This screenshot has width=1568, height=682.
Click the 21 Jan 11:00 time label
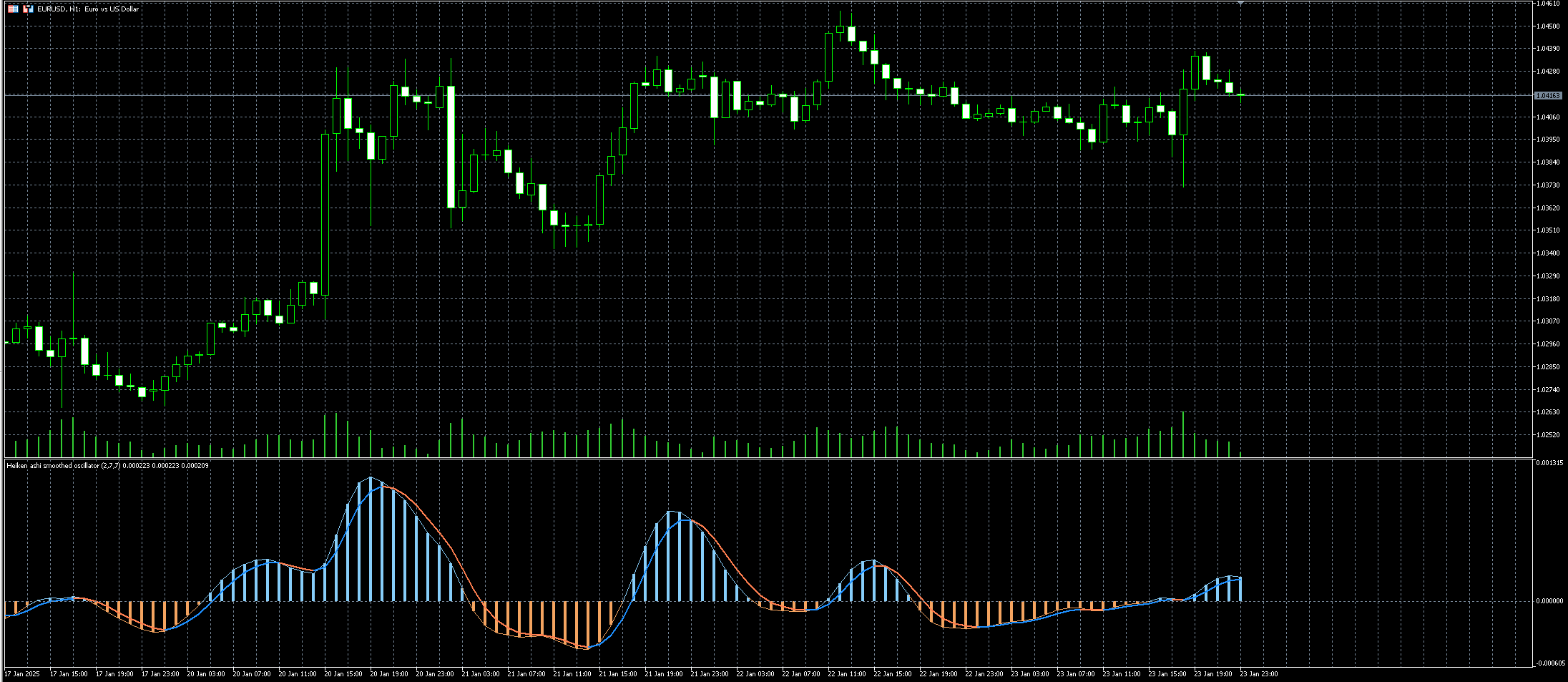point(572,674)
